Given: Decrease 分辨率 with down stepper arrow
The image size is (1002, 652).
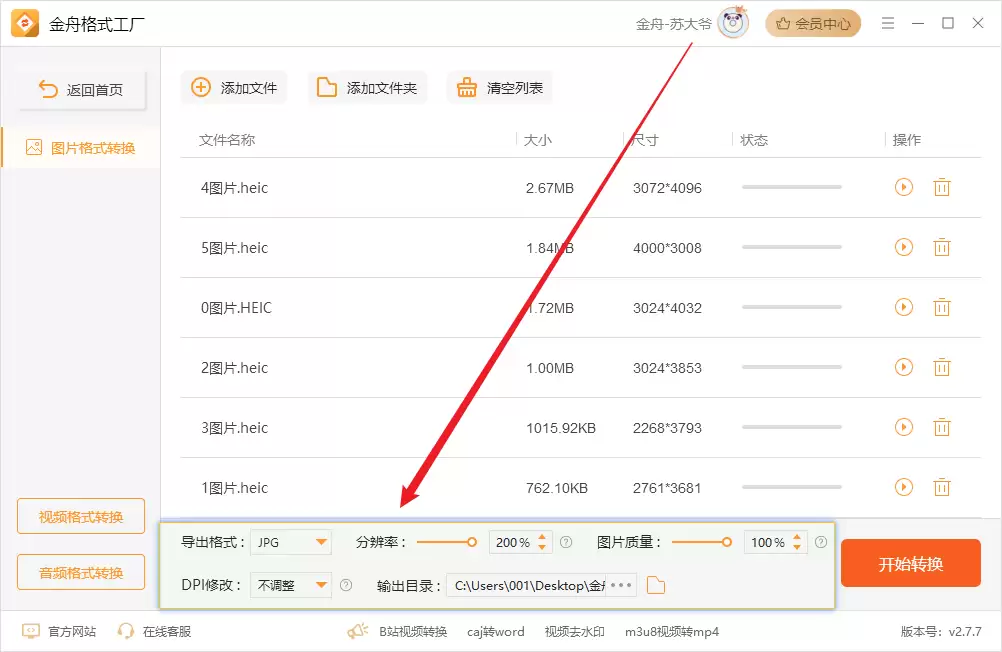Looking at the screenshot, I should (x=542, y=547).
